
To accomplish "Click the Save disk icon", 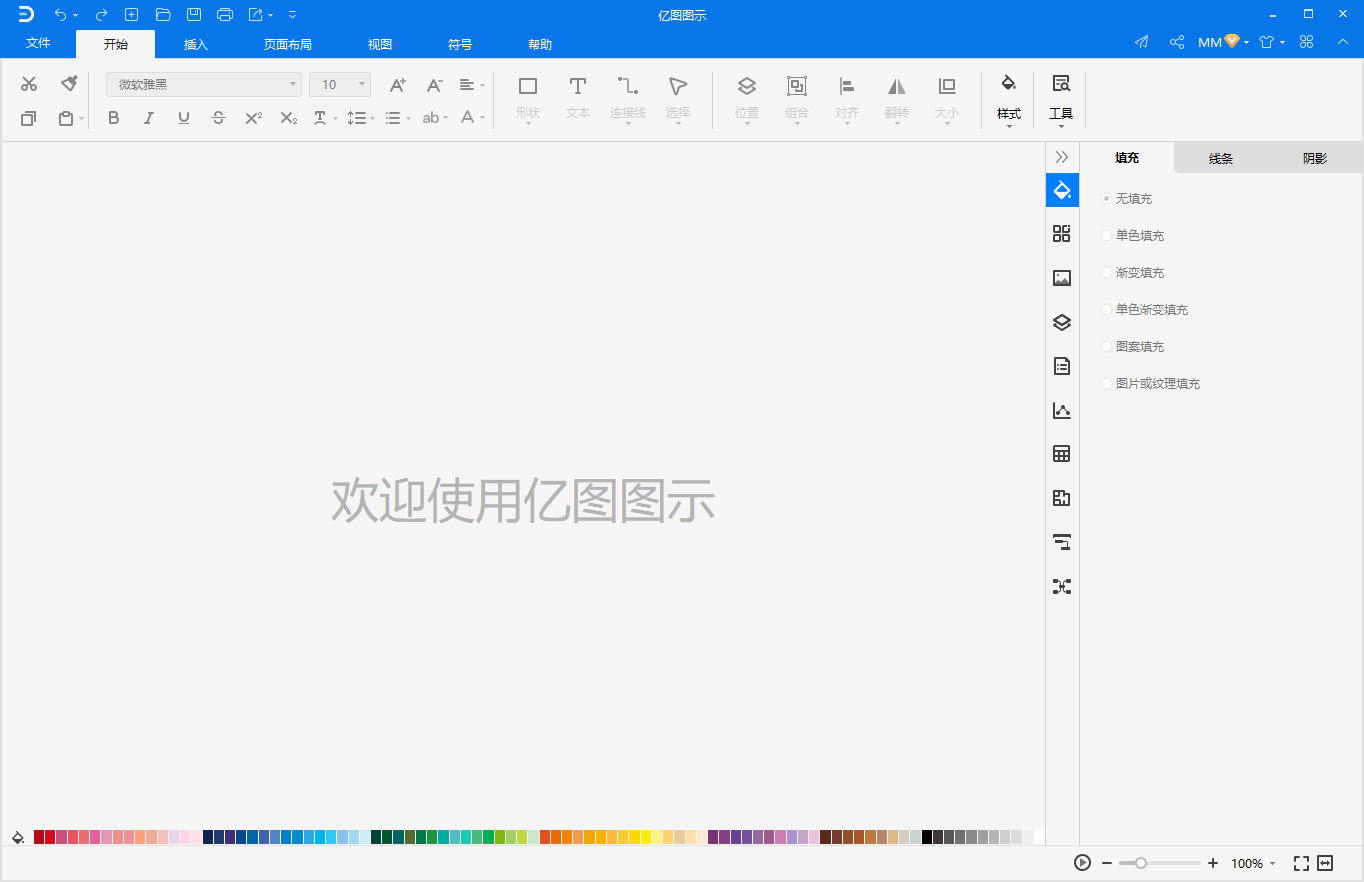I will pos(194,14).
